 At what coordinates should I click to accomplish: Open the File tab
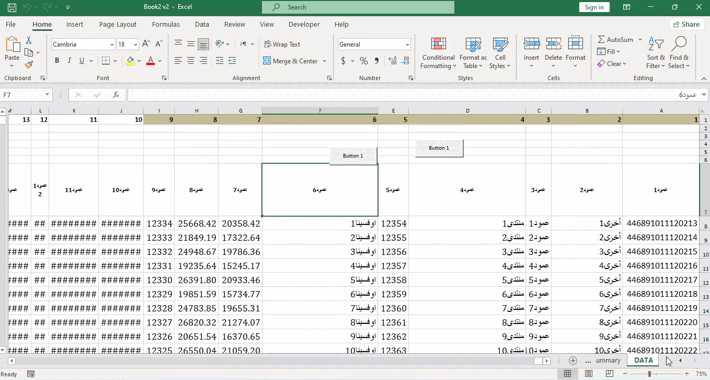10,24
